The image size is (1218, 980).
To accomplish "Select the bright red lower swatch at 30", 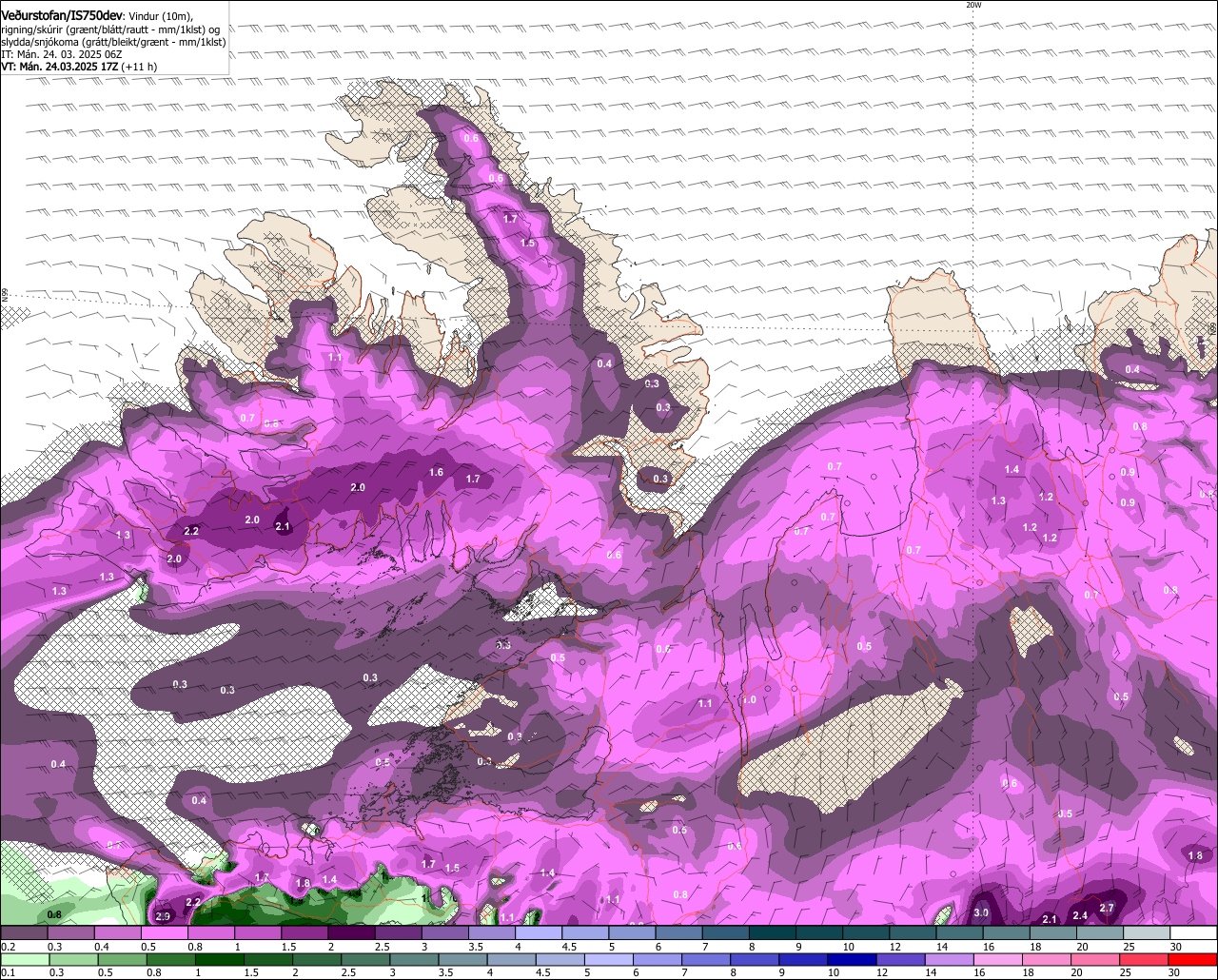I will coord(1194,960).
